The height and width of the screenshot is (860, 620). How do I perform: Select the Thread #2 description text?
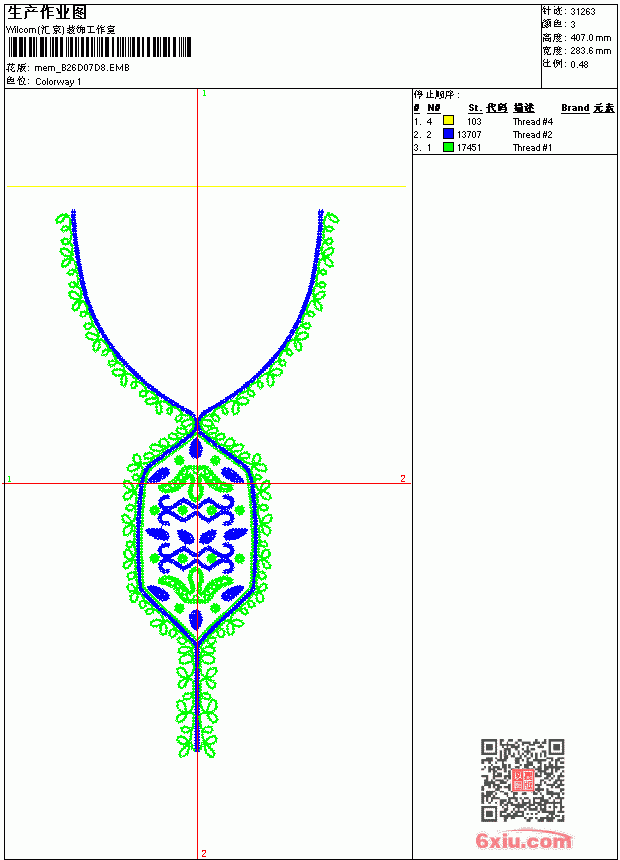point(532,134)
